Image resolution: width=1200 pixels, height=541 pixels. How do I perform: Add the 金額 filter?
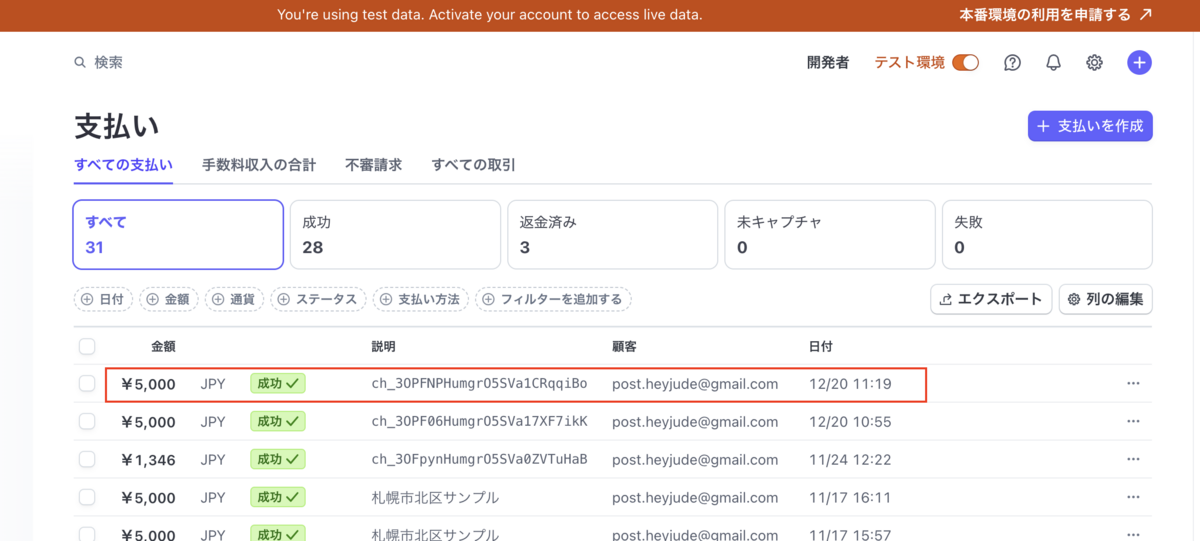pyautogui.click(x=170, y=299)
